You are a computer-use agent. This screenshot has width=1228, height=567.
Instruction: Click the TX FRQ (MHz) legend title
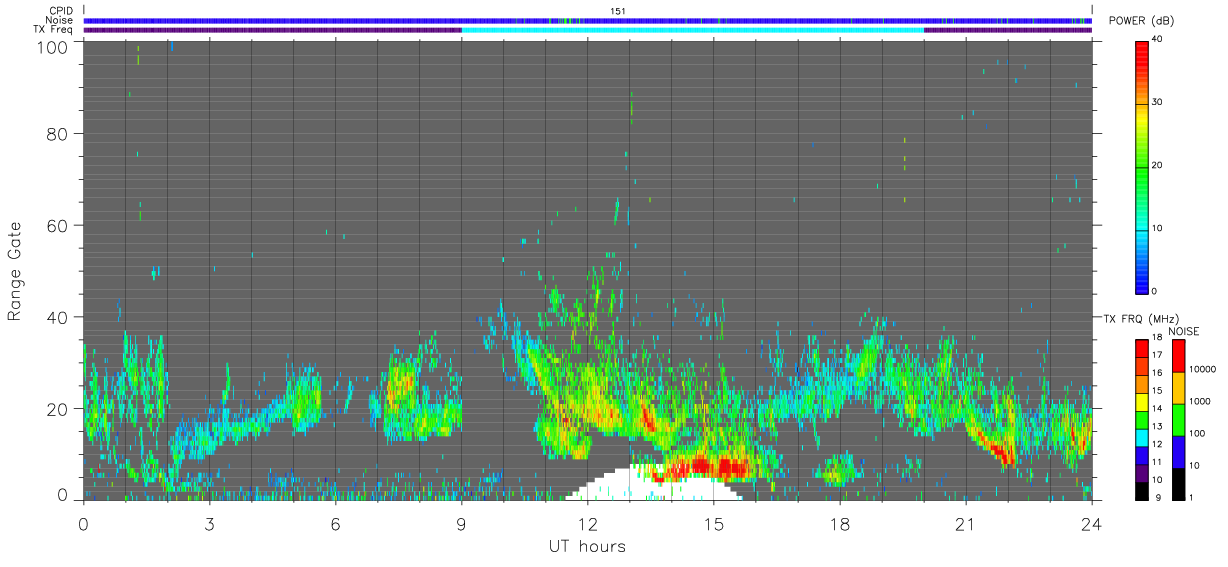1140,318
